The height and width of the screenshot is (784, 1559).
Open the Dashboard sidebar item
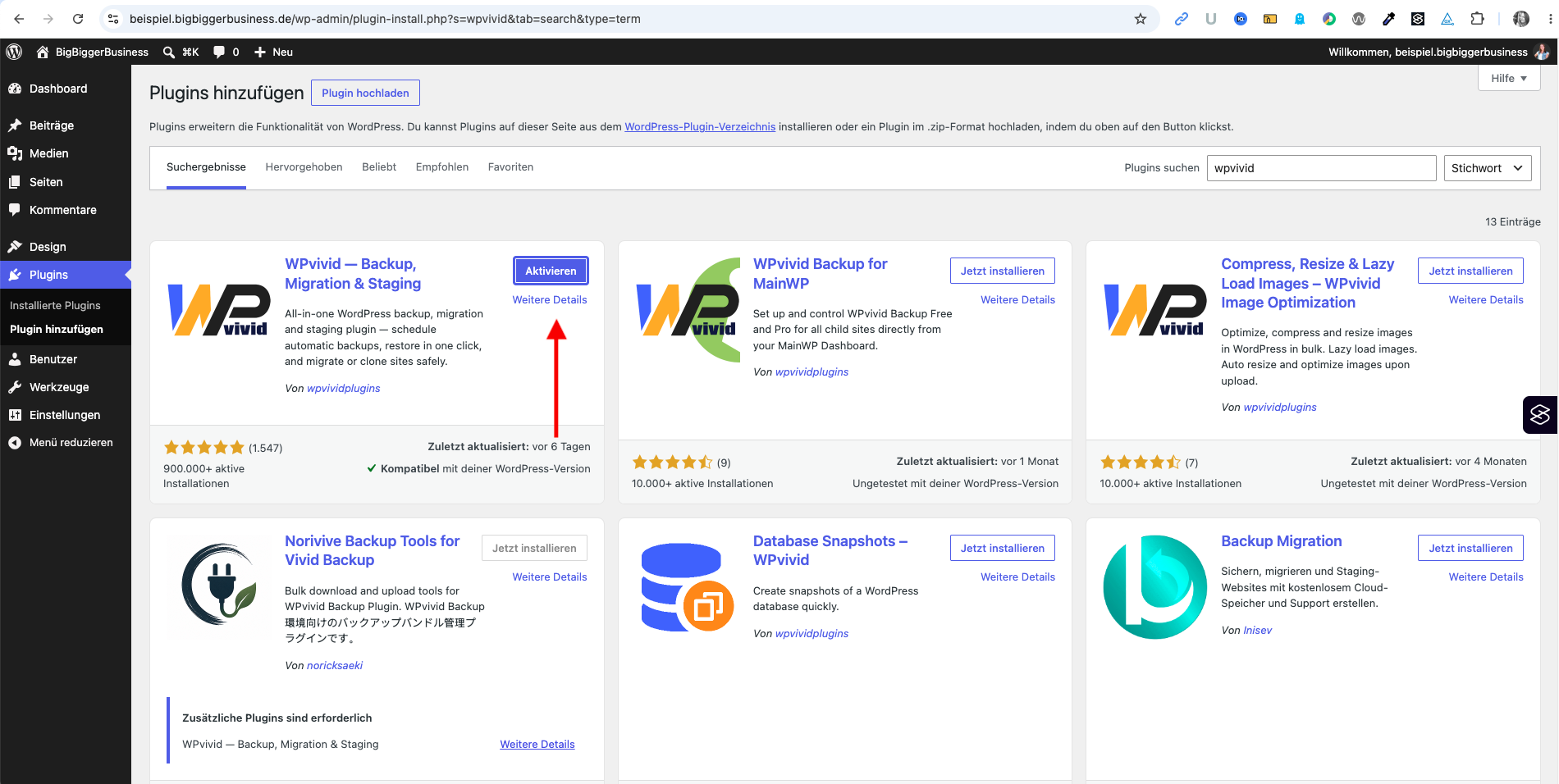coord(66,89)
